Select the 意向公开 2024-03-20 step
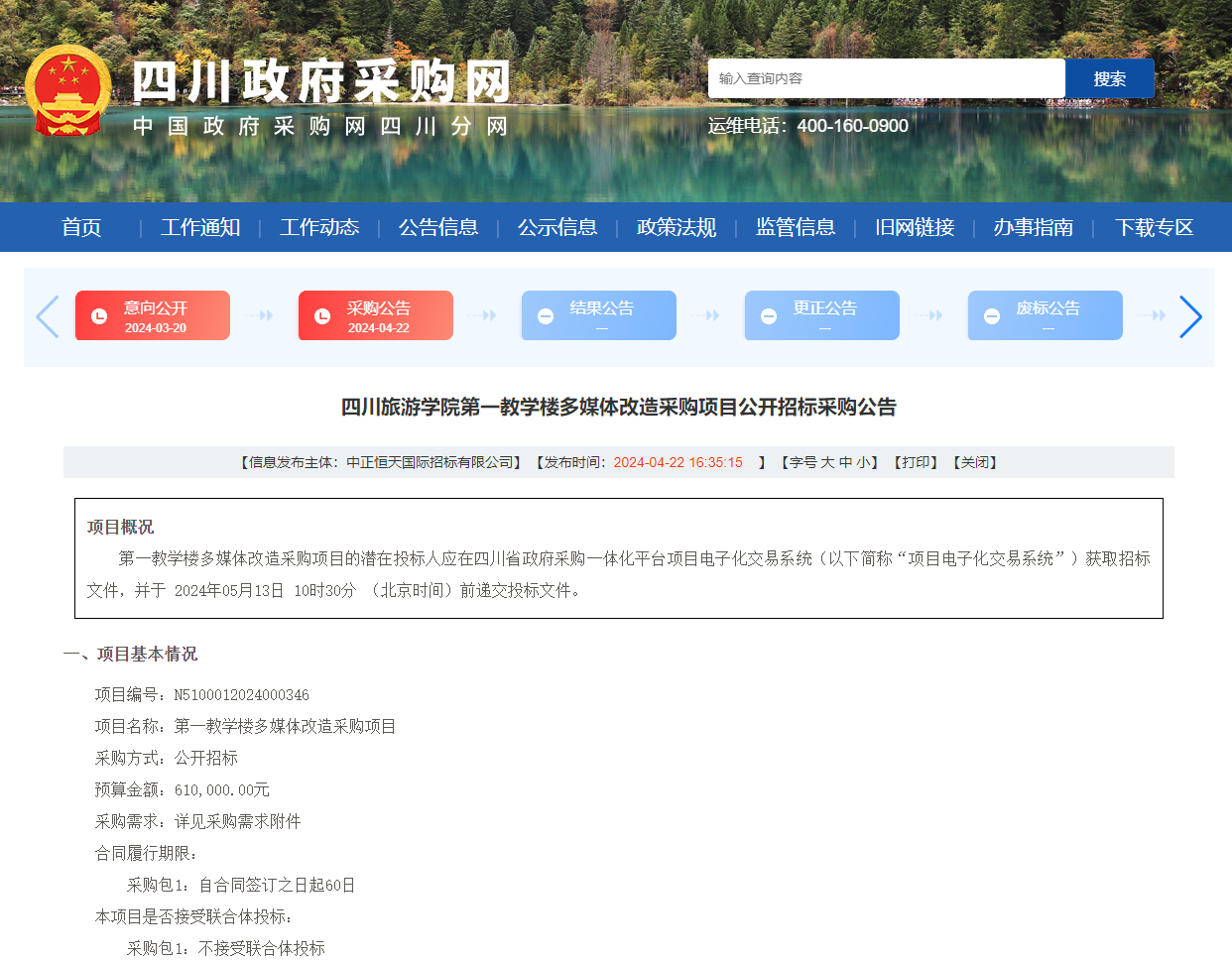Image resolution: width=1232 pixels, height=963 pixels. click(x=153, y=315)
